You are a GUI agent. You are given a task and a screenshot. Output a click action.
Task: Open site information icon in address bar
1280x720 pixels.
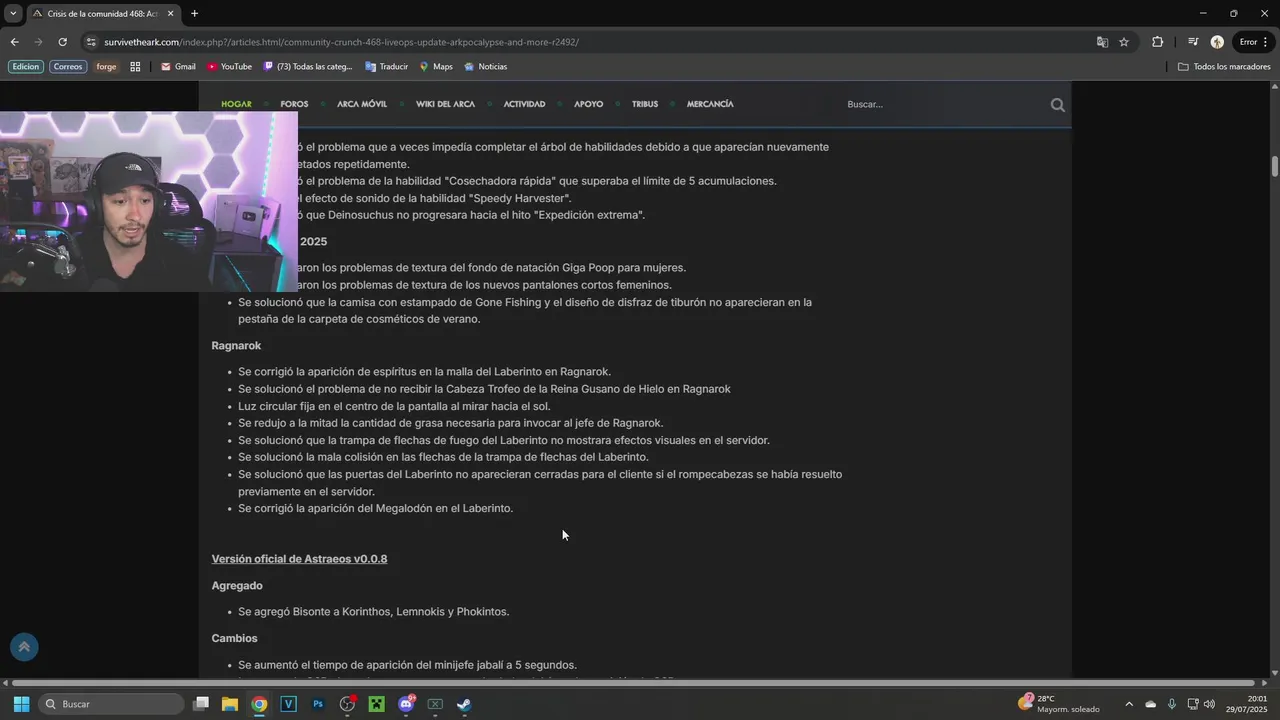(x=91, y=42)
